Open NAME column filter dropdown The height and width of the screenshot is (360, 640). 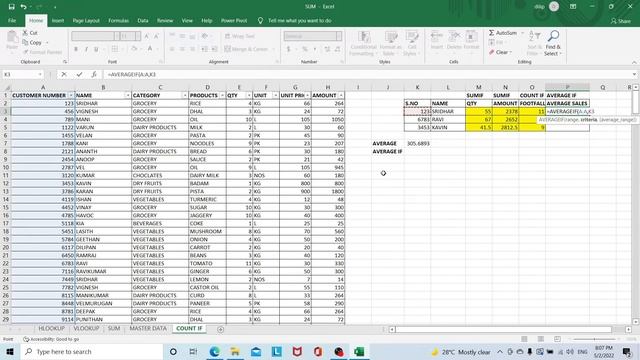point(127,95)
